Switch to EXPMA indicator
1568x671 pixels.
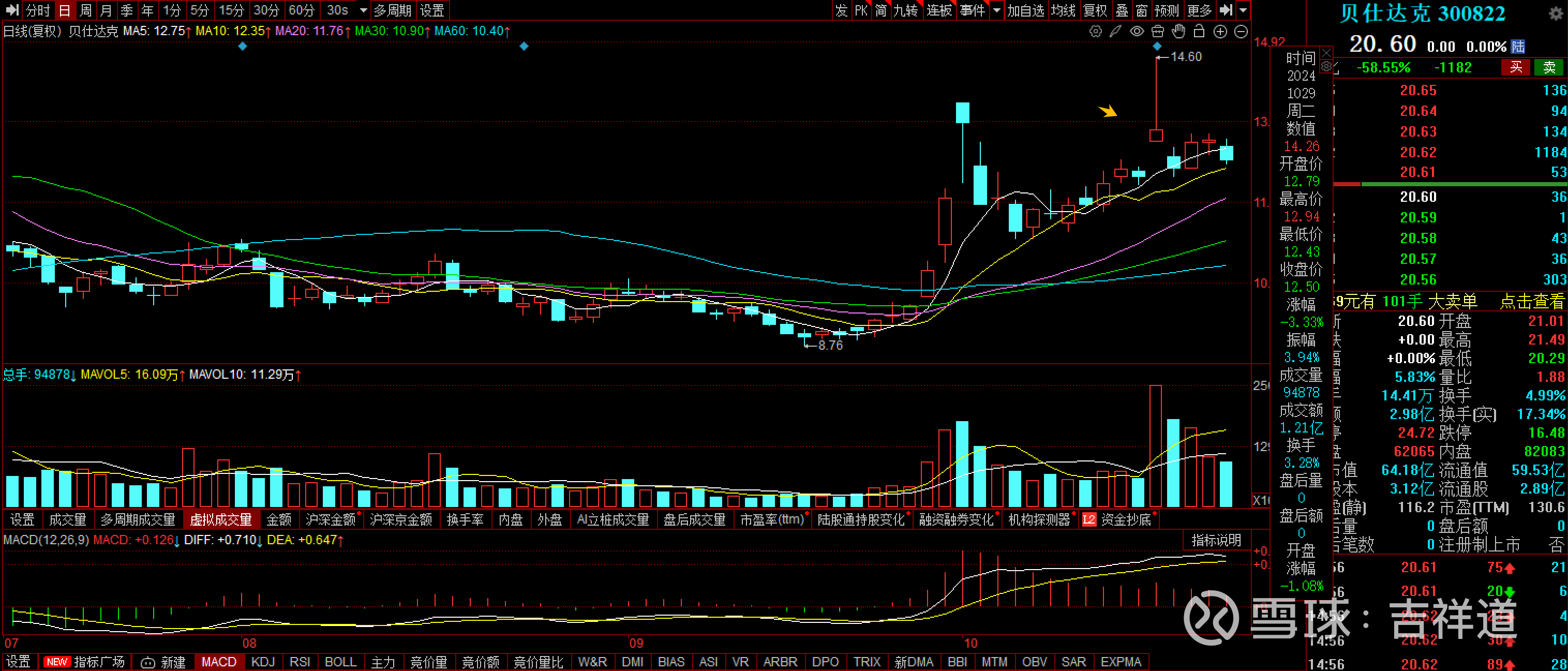1121,662
